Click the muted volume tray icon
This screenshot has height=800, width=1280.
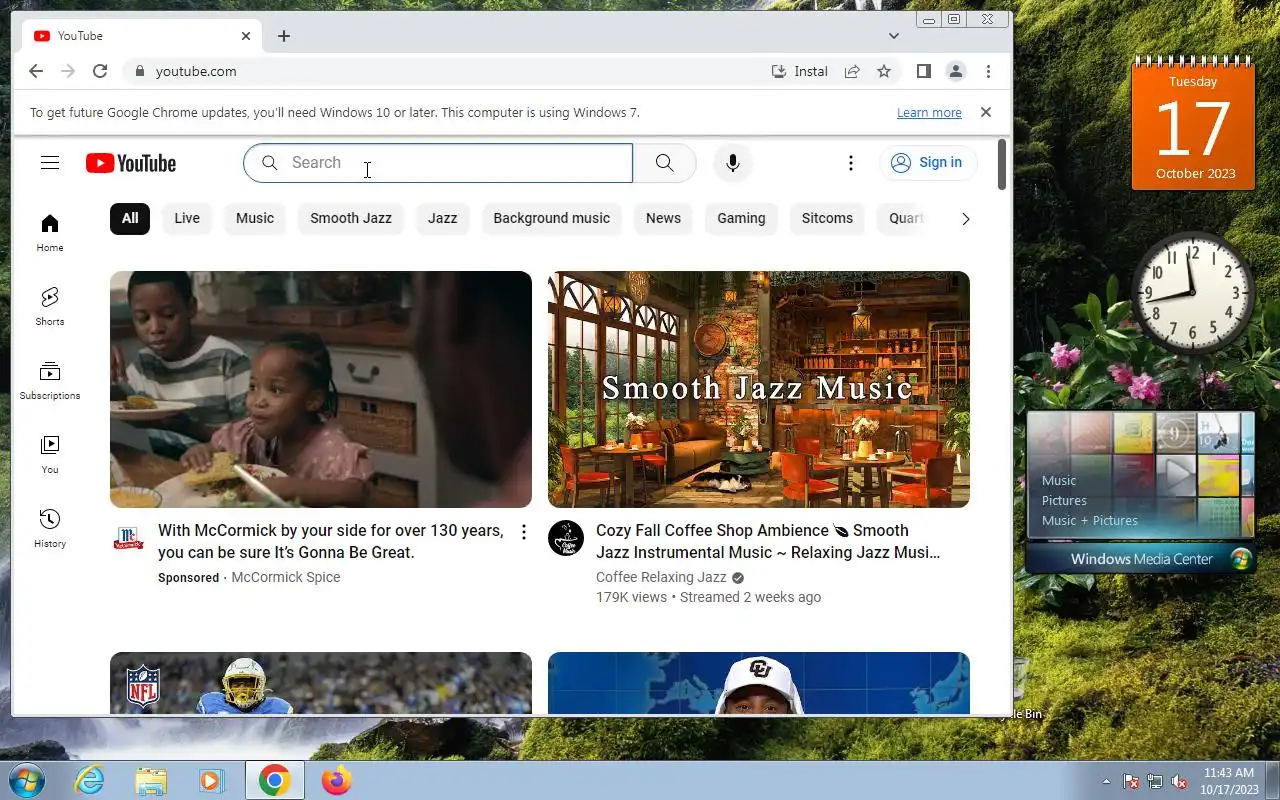point(1179,781)
